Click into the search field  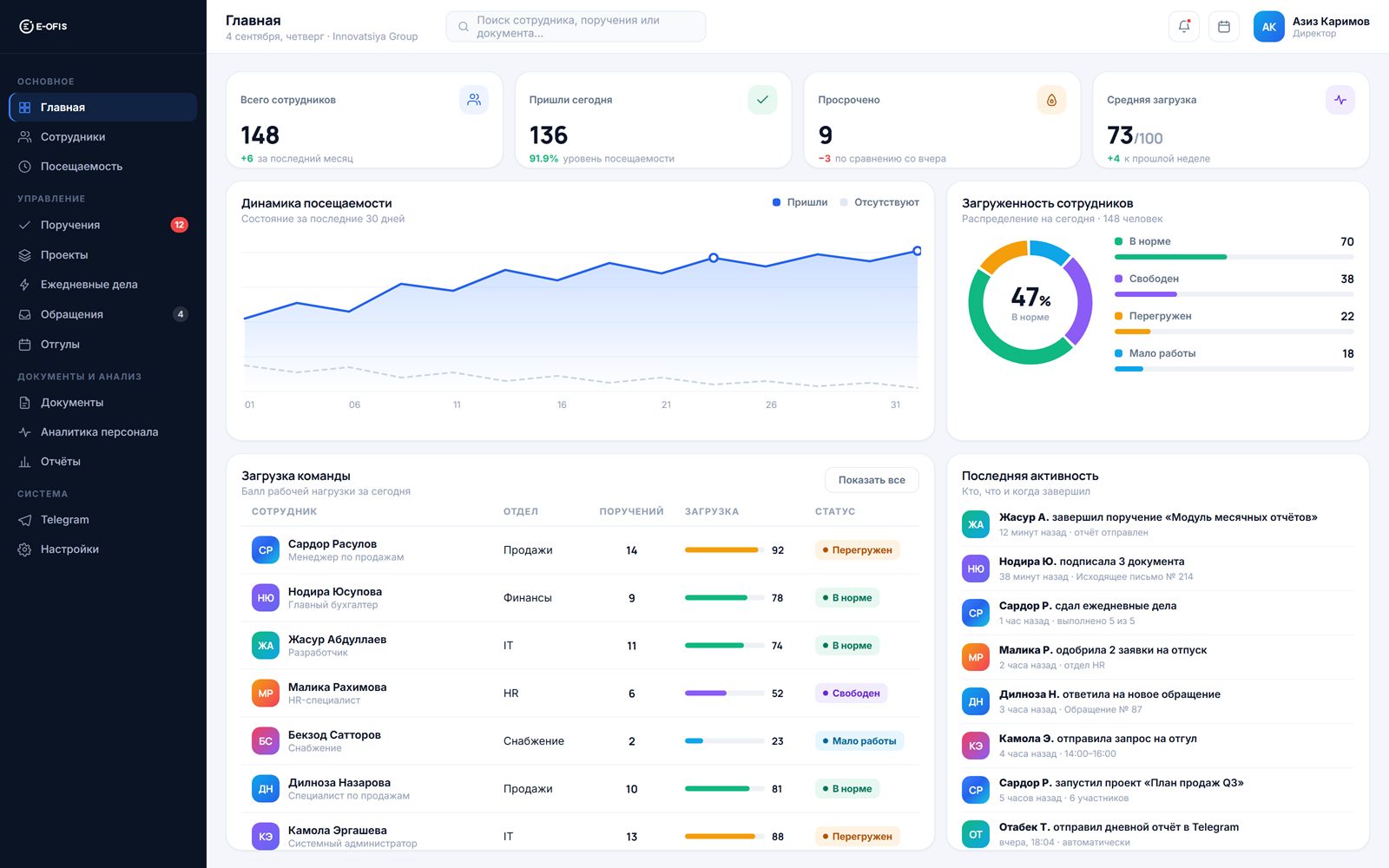(x=576, y=27)
